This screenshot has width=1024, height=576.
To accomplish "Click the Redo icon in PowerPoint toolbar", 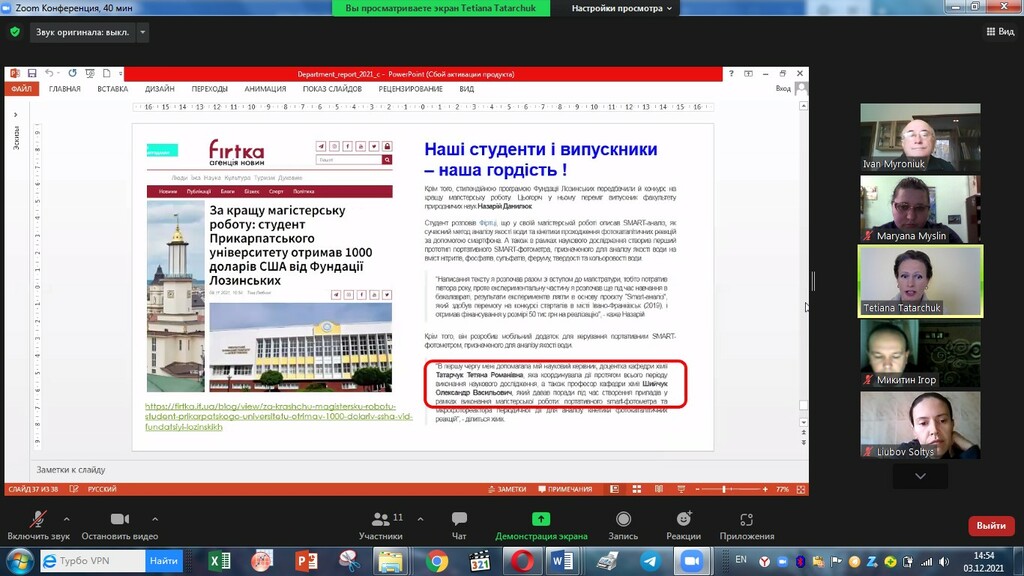I will click(x=72, y=74).
